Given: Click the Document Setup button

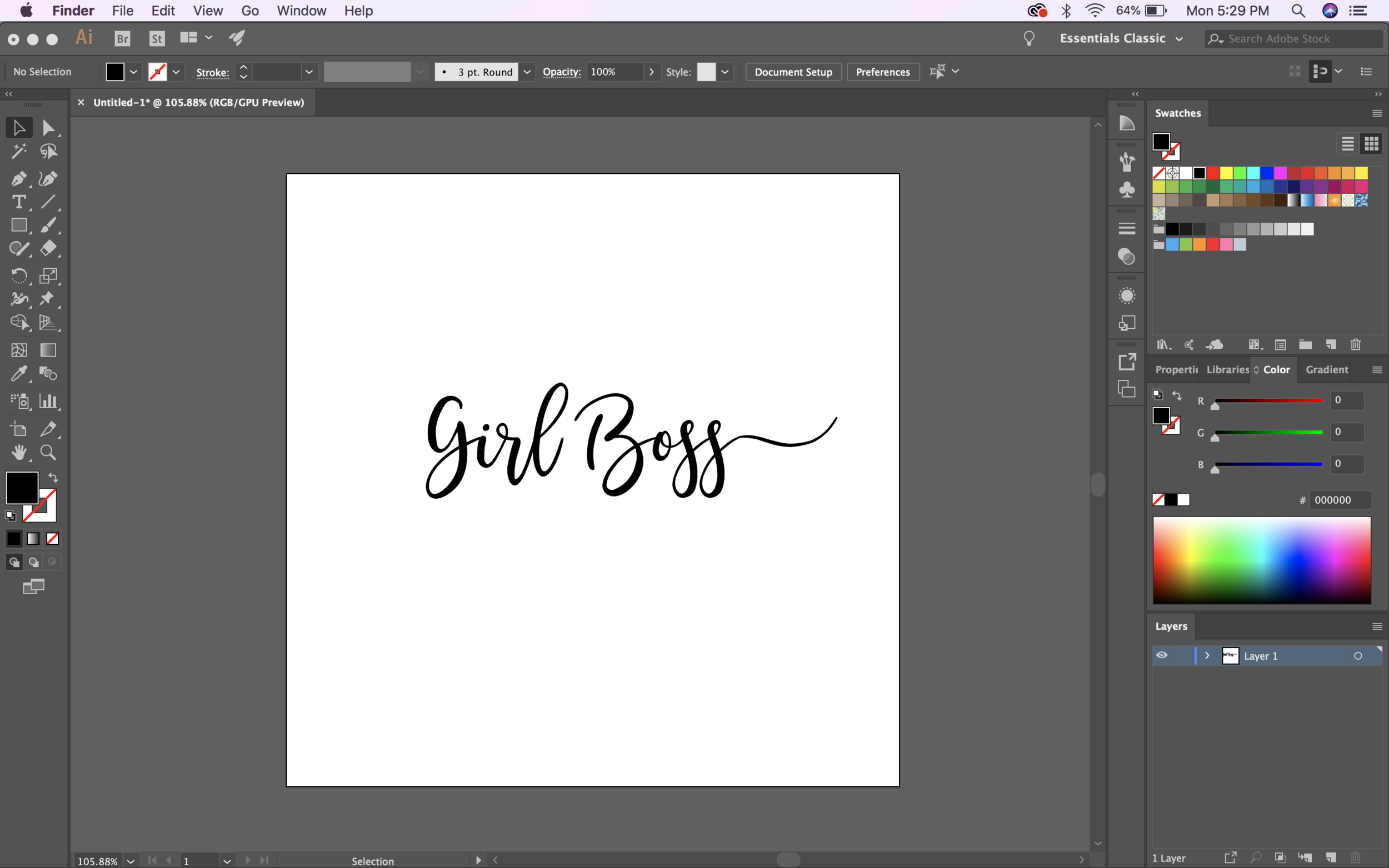Looking at the screenshot, I should pos(793,72).
